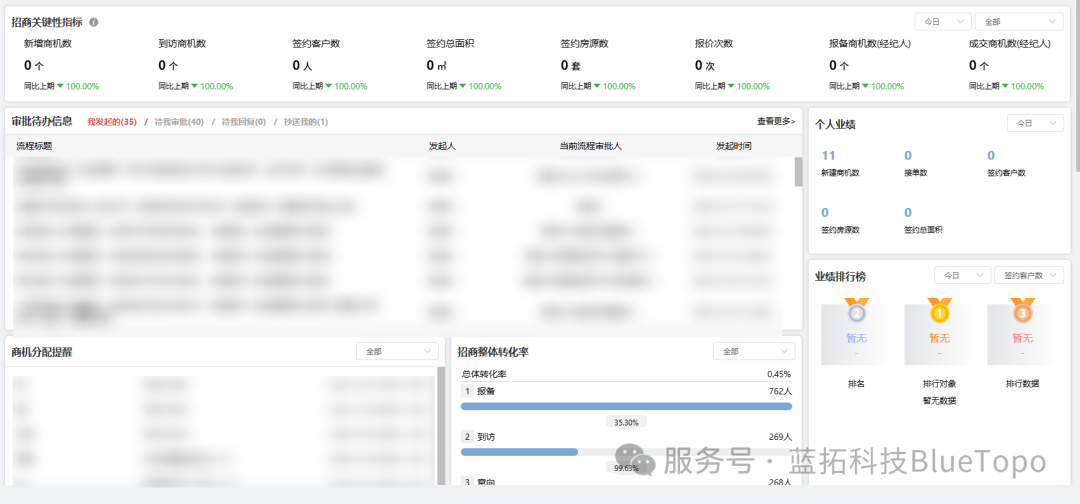Click the 流程标题 column header
This screenshot has width=1080, height=504.
pos(34,146)
